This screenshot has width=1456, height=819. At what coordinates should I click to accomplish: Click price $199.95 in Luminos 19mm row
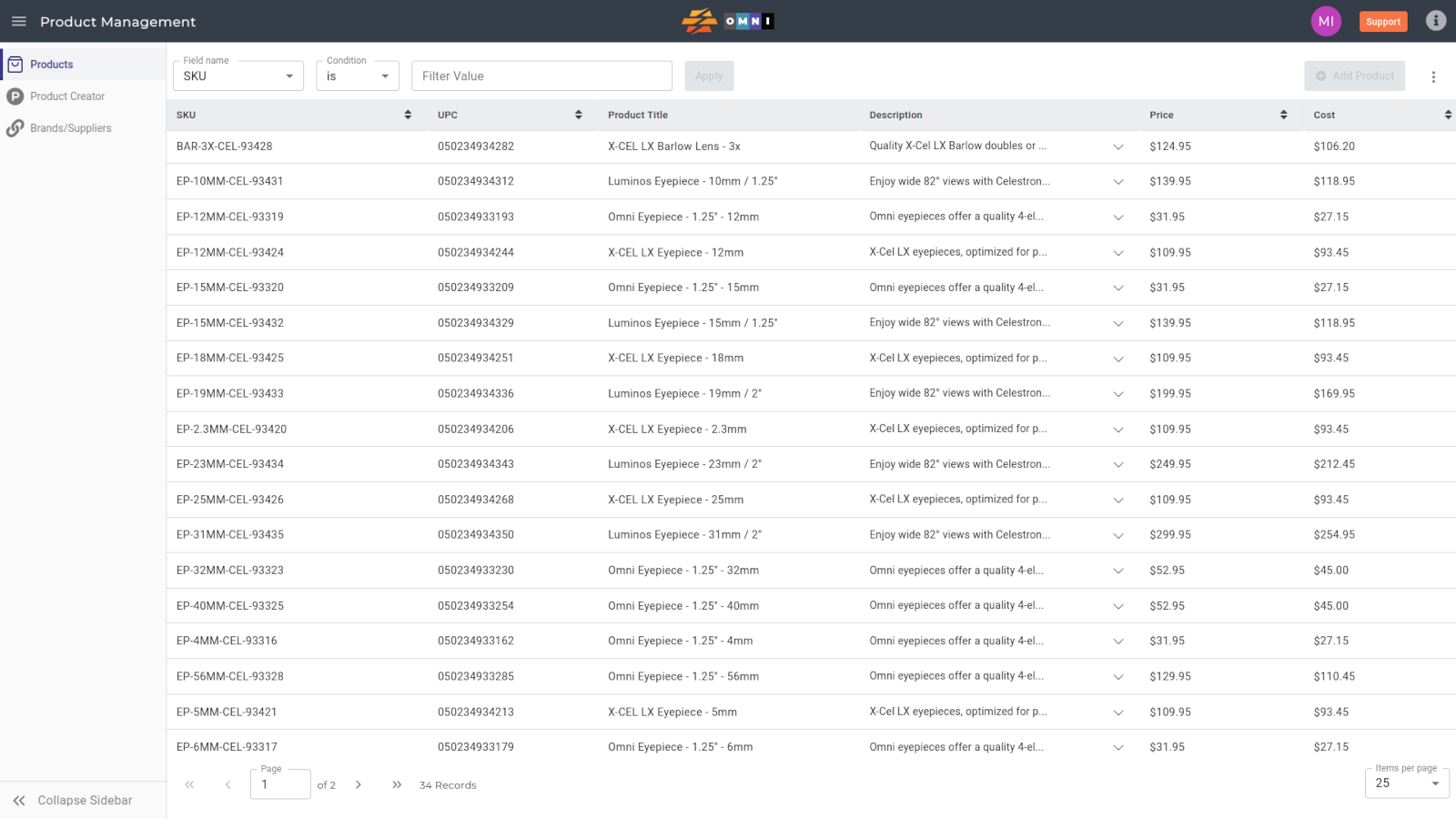(1170, 394)
